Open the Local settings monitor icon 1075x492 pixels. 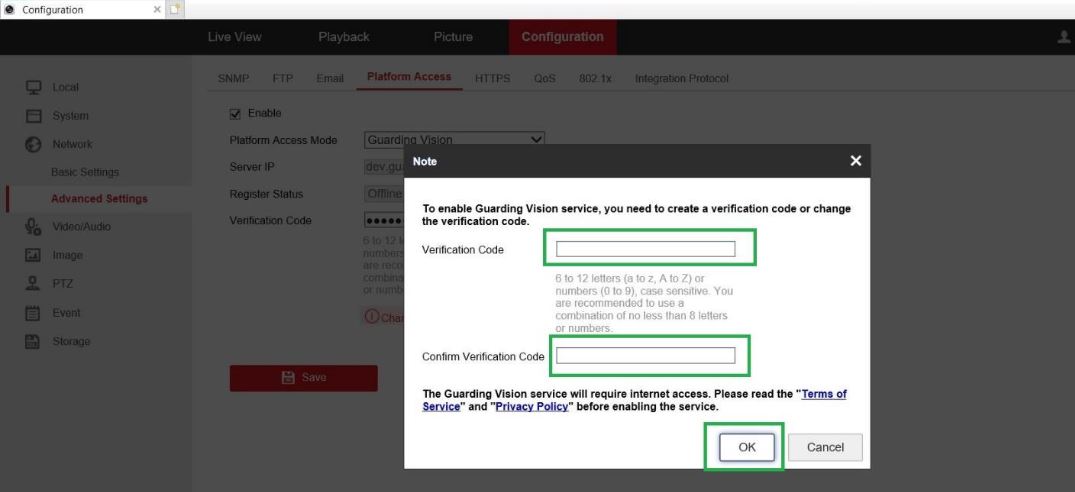click(33, 87)
